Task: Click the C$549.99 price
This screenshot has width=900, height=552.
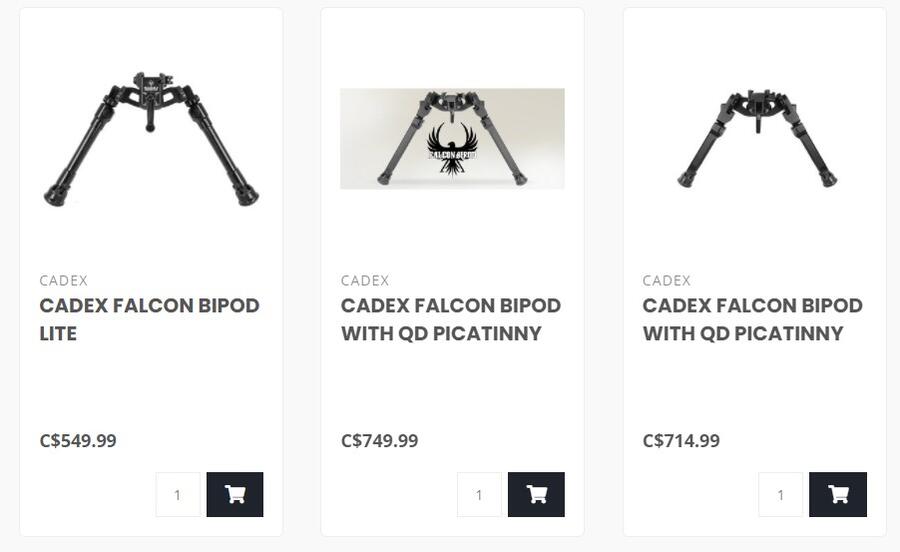Action: [78, 440]
